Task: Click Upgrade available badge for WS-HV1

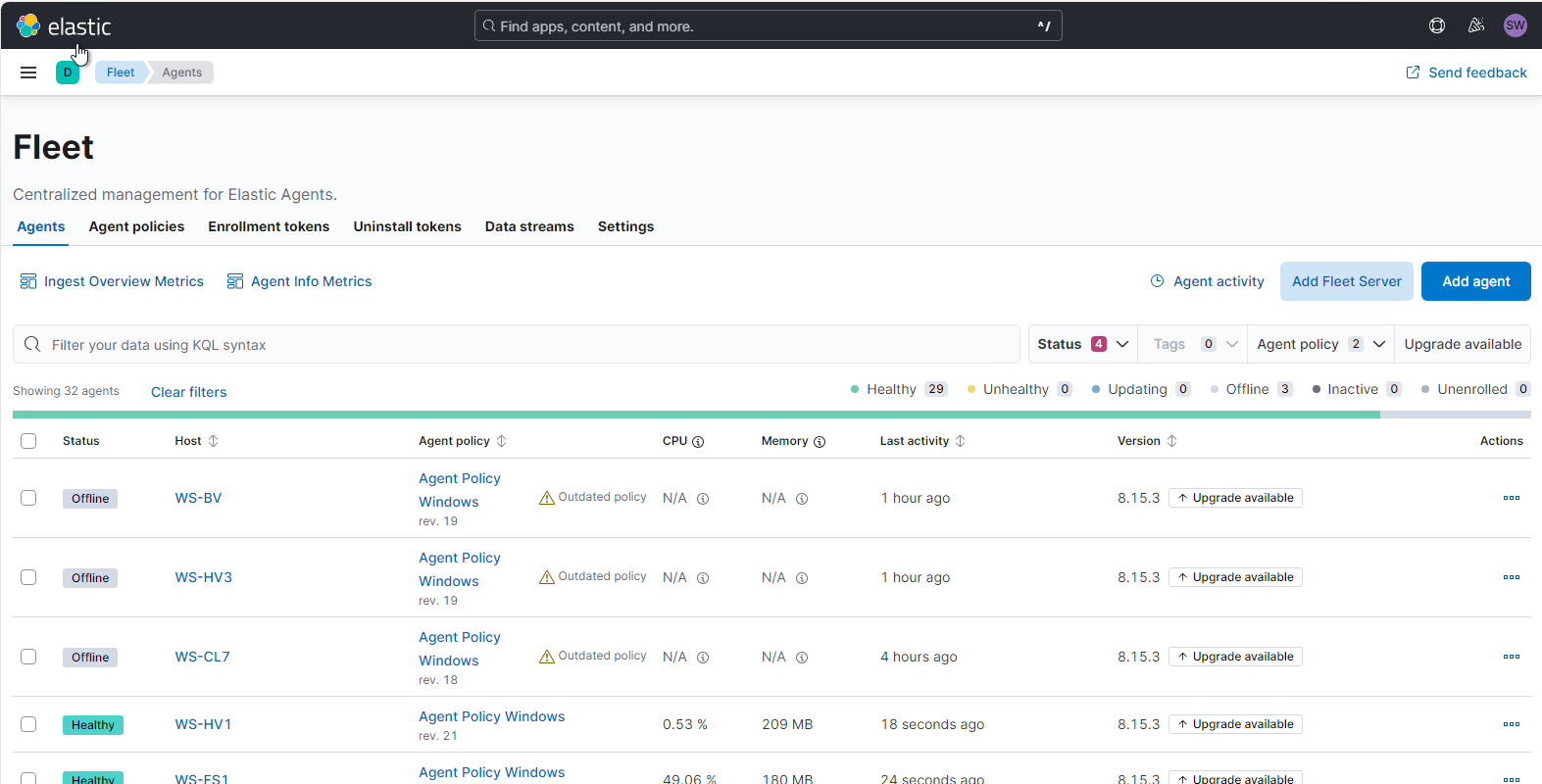Action: (x=1235, y=724)
